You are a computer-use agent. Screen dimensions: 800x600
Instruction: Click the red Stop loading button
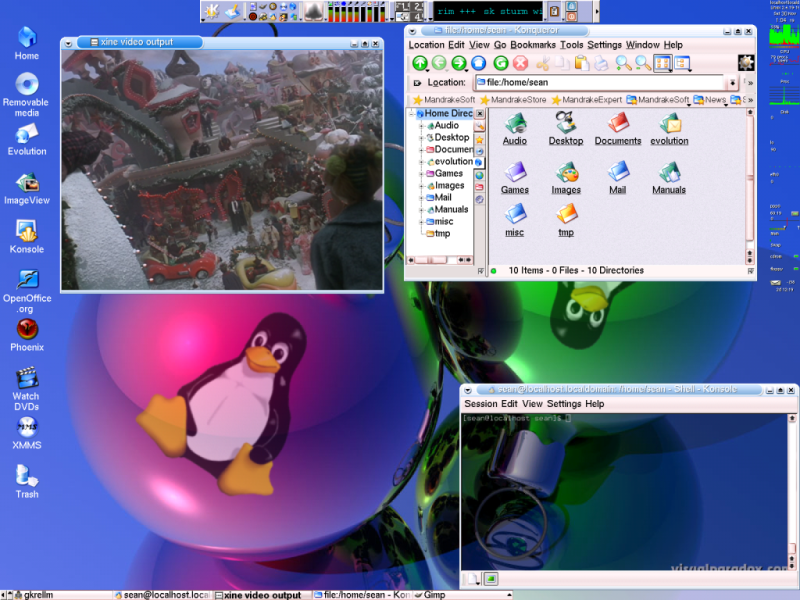tap(520, 63)
